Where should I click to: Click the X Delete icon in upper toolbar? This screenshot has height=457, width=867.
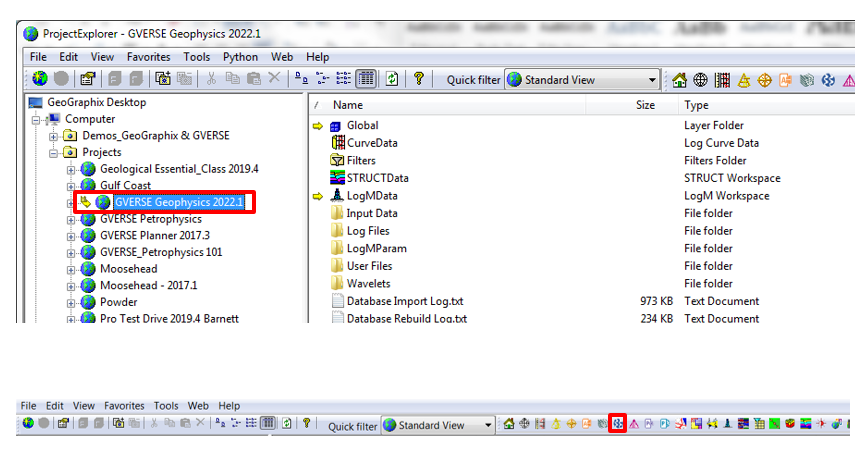pos(274,78)
